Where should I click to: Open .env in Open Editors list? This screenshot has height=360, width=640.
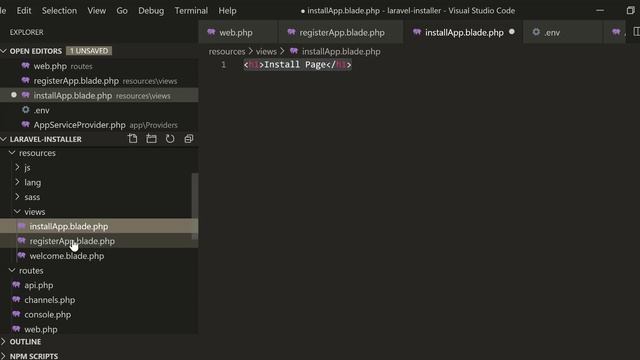[x=99, y=110]
